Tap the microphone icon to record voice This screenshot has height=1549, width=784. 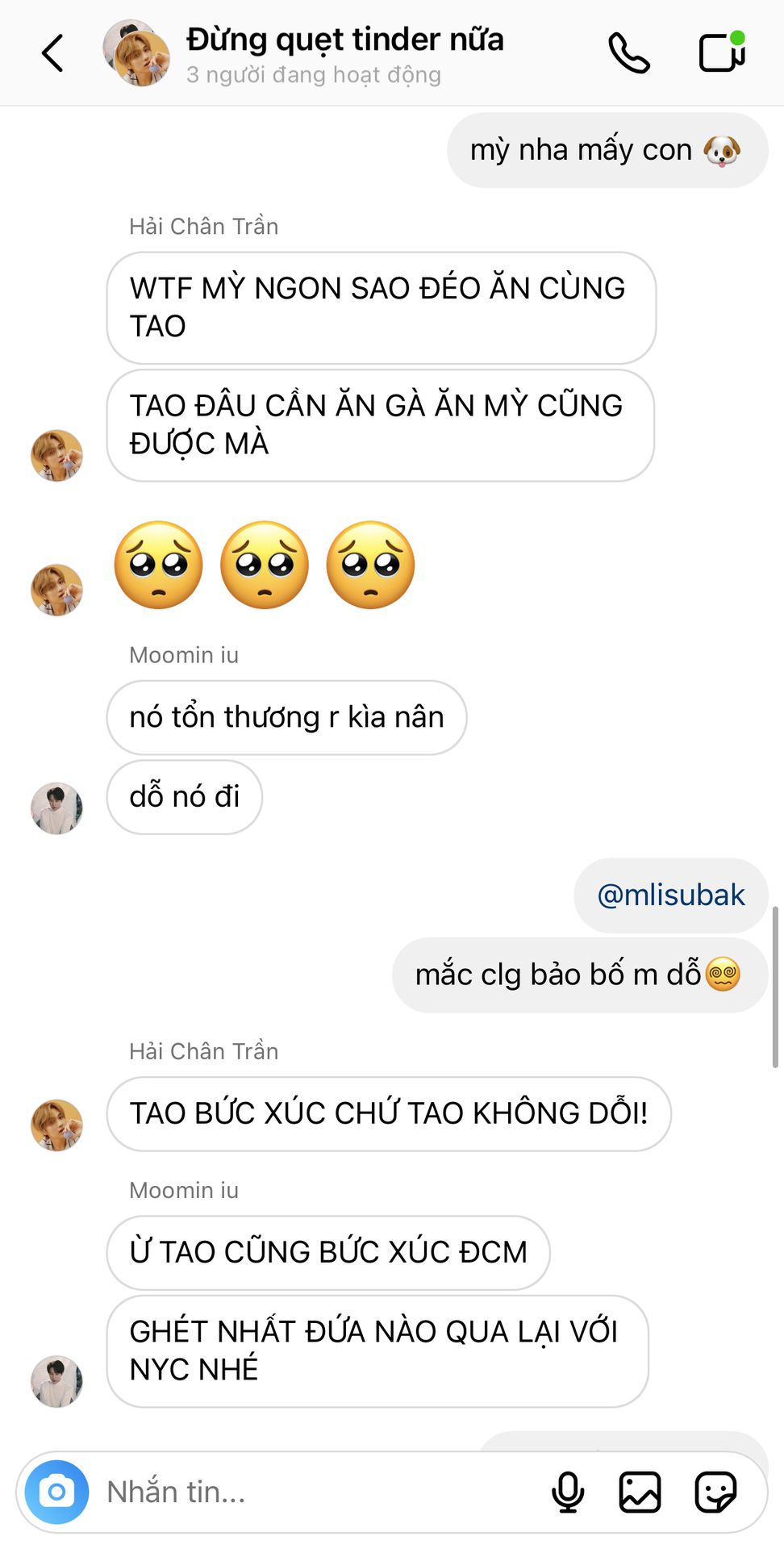(568, 1492)
